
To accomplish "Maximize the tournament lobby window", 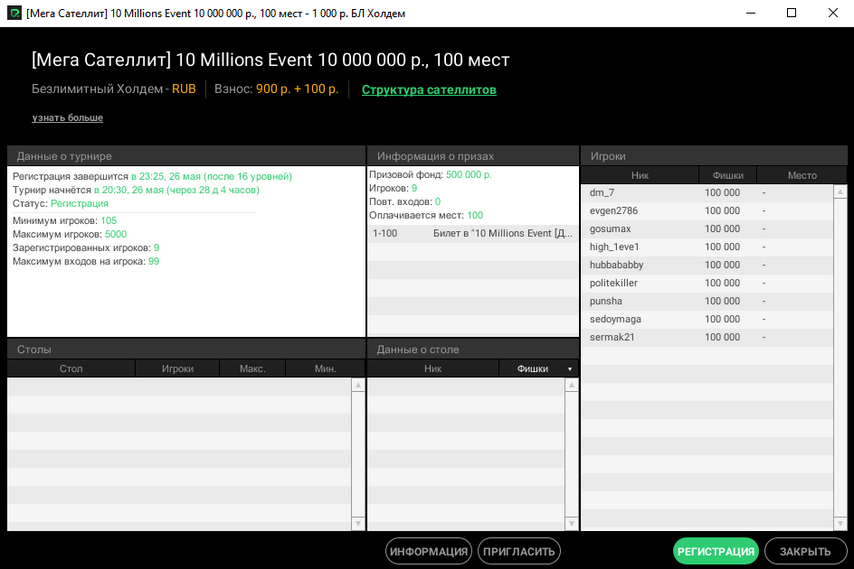I will point(791,13).
